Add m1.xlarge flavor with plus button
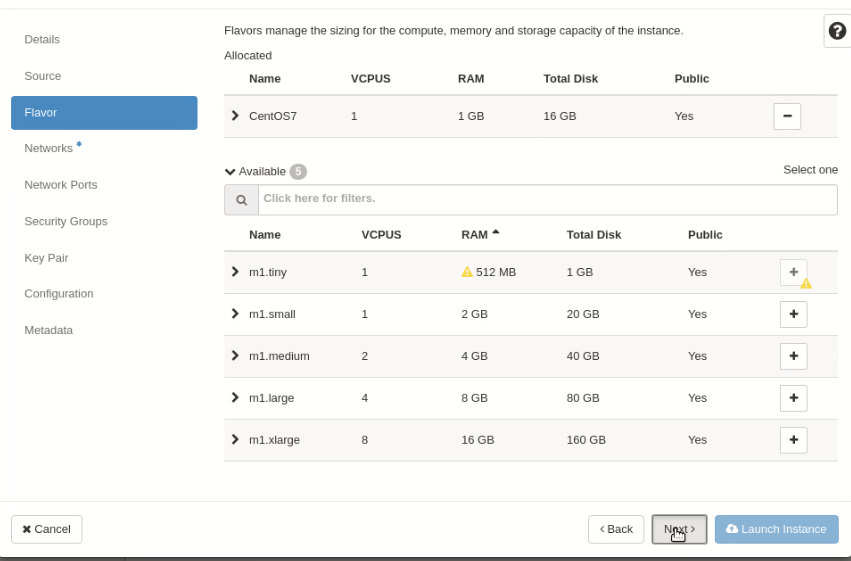 (793, 439)
